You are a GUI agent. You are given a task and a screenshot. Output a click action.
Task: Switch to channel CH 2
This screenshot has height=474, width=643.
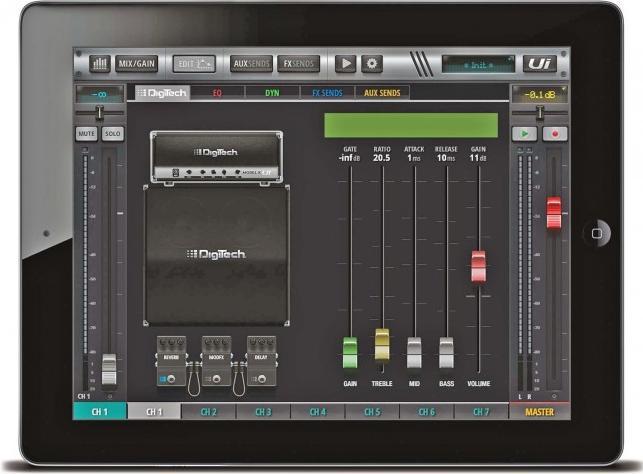click(209, 412)
